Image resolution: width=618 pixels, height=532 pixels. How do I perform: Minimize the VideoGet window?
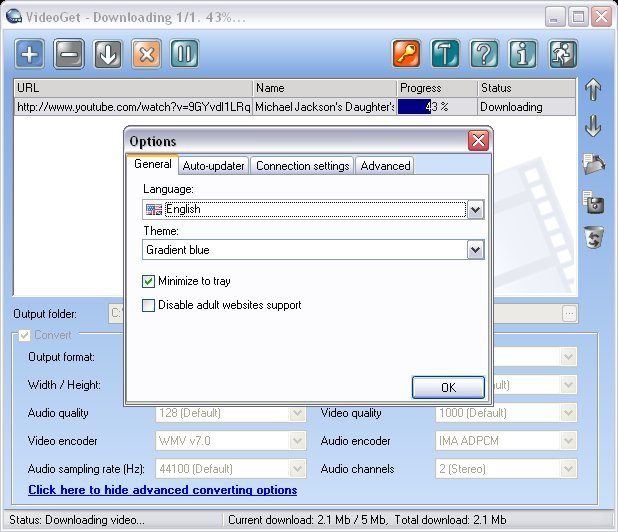[x=555, y=17]
